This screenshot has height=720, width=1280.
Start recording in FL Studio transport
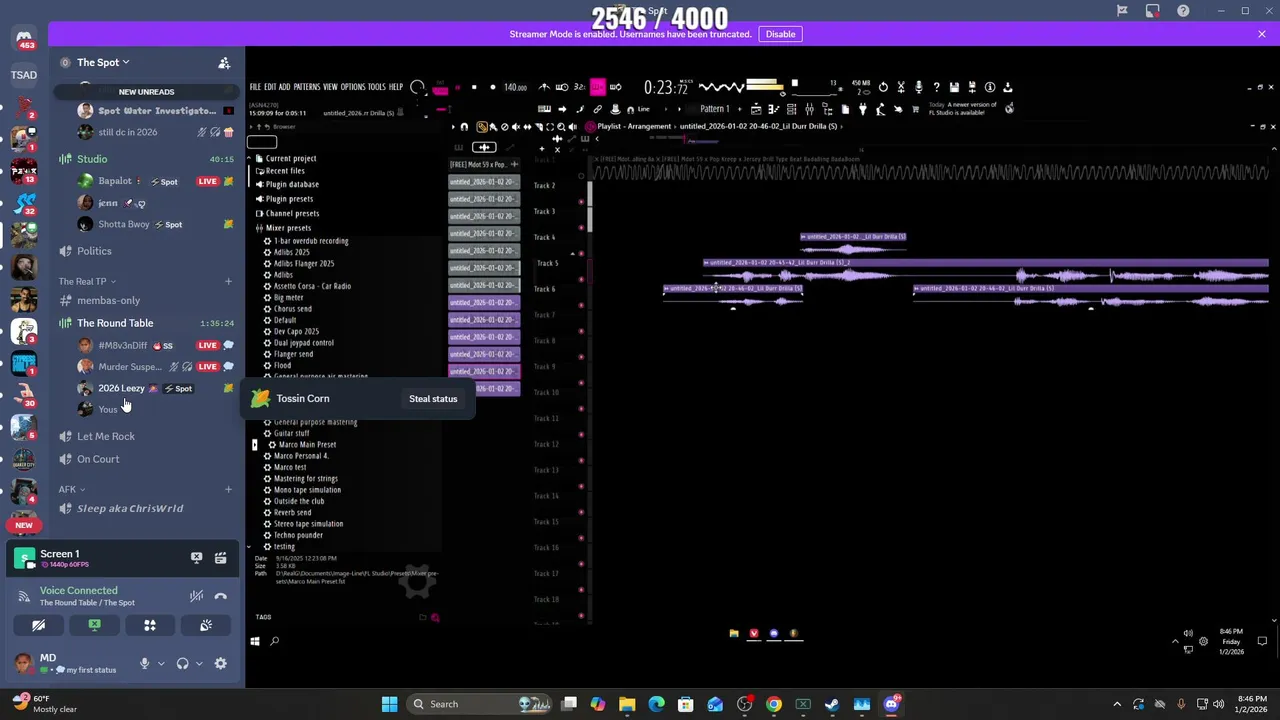492,87
